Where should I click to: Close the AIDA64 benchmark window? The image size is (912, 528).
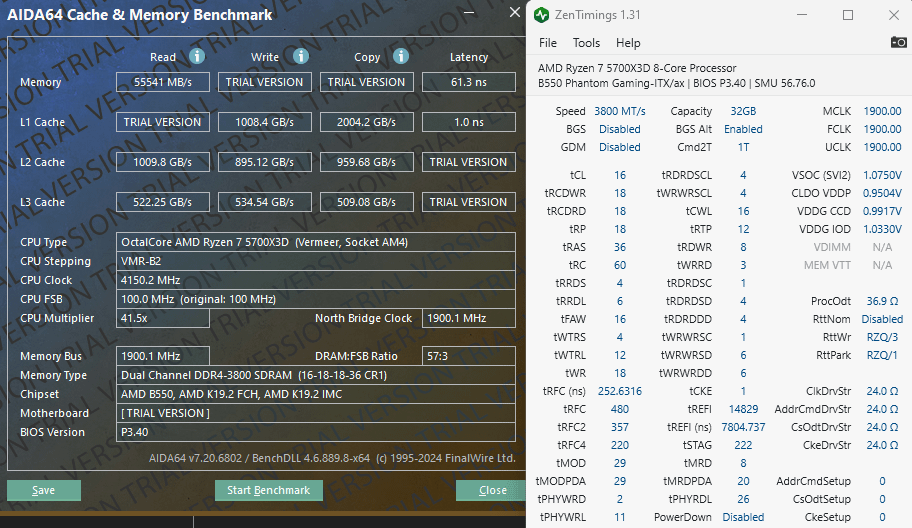[515, 12]
